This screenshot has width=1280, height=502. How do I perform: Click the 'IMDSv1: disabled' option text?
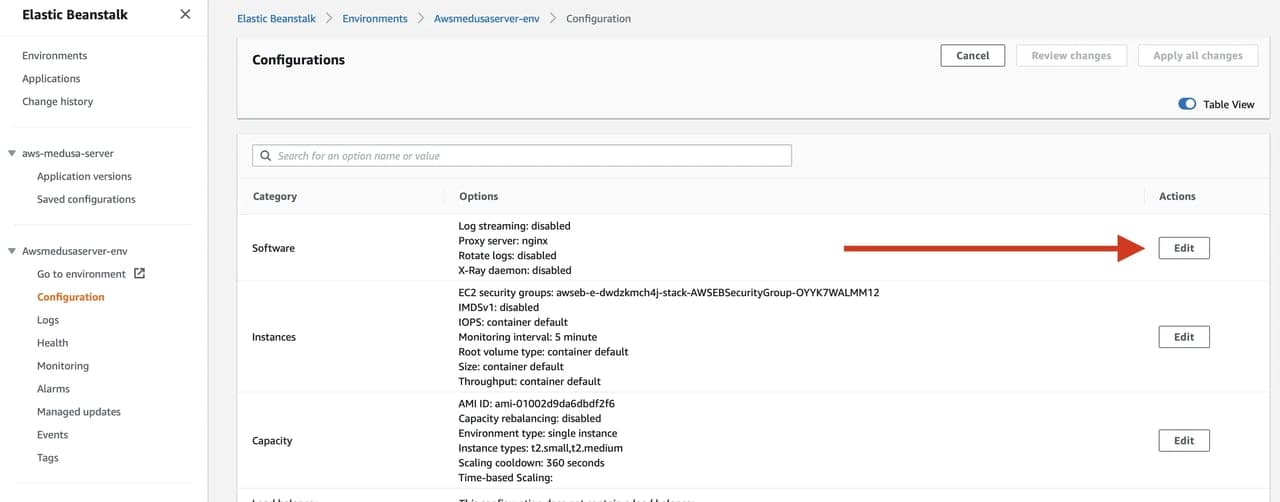pos(499,308)
